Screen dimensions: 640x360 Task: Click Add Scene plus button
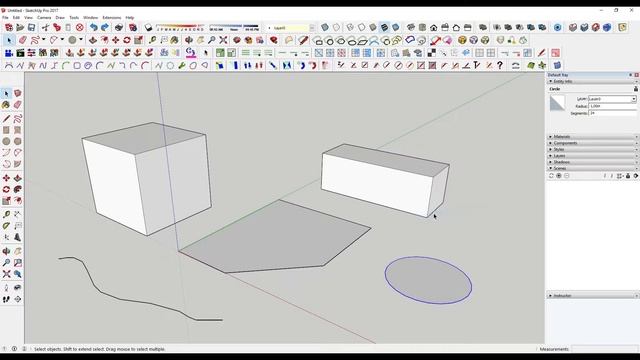click(x=559, y=176)
